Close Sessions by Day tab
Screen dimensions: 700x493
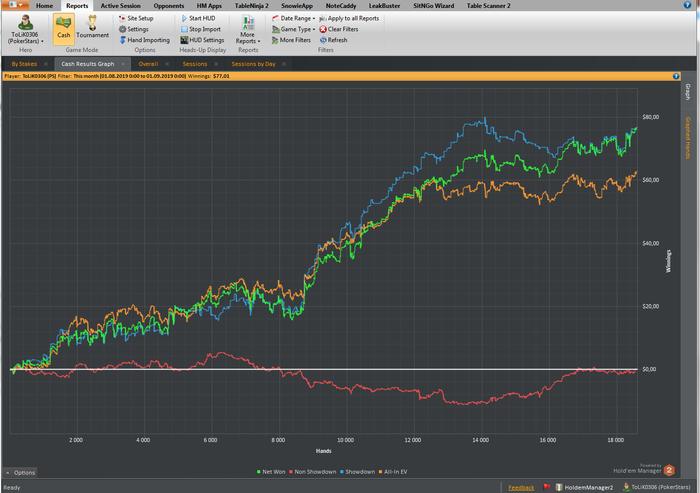pos(284,64)
